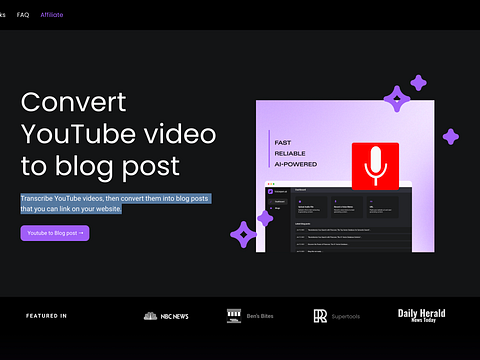Click the Ben's Bites storefront logo

pyautogui.click(x=234, y=316)
